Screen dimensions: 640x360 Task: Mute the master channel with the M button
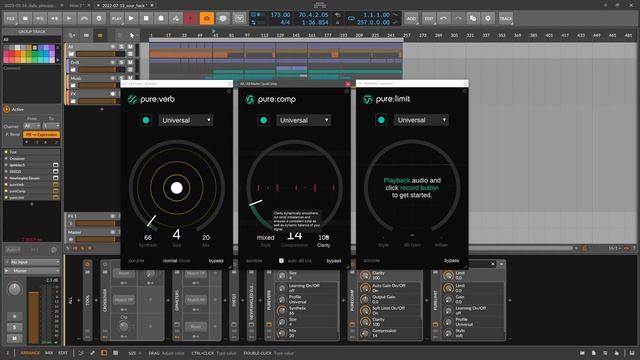coord(15,338)
